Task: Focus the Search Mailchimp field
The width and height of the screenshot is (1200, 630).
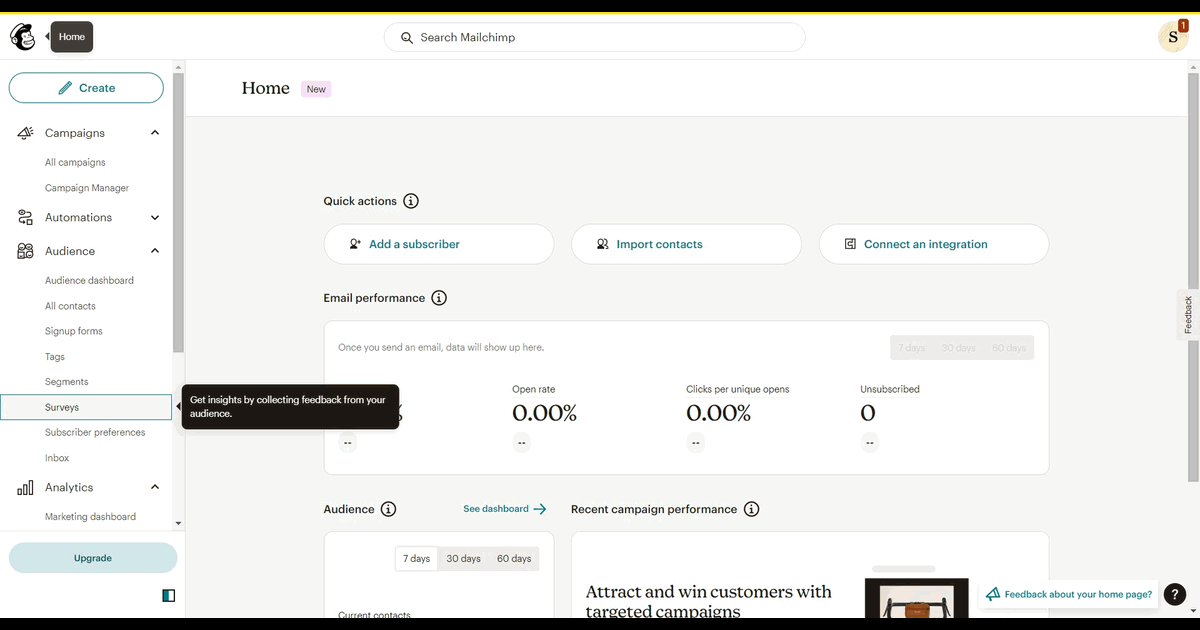Action: point(595,38)
